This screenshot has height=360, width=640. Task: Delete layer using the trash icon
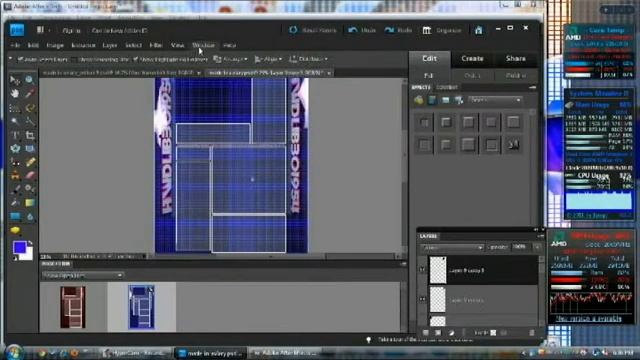(531, 333)
